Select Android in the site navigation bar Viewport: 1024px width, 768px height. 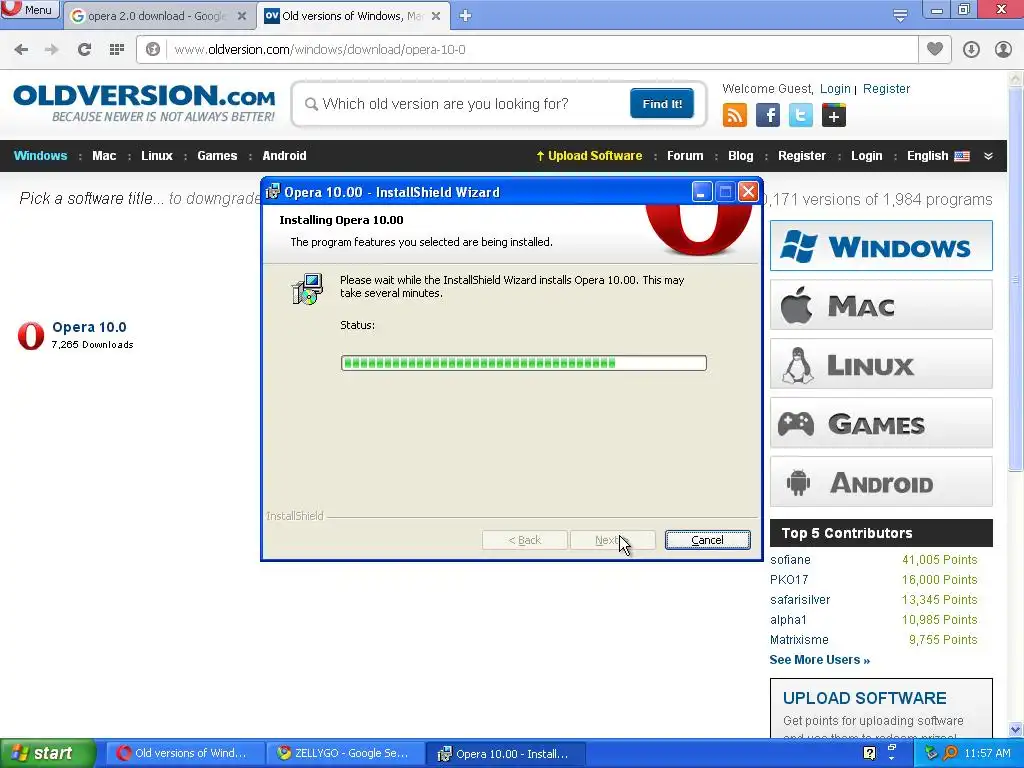tap(284, 155)
